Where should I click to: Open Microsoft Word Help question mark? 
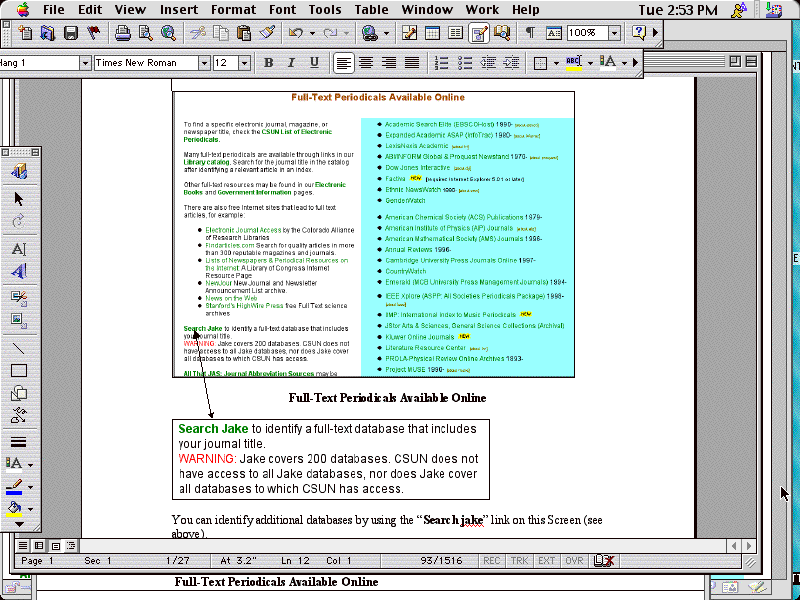tap(639, 33)
